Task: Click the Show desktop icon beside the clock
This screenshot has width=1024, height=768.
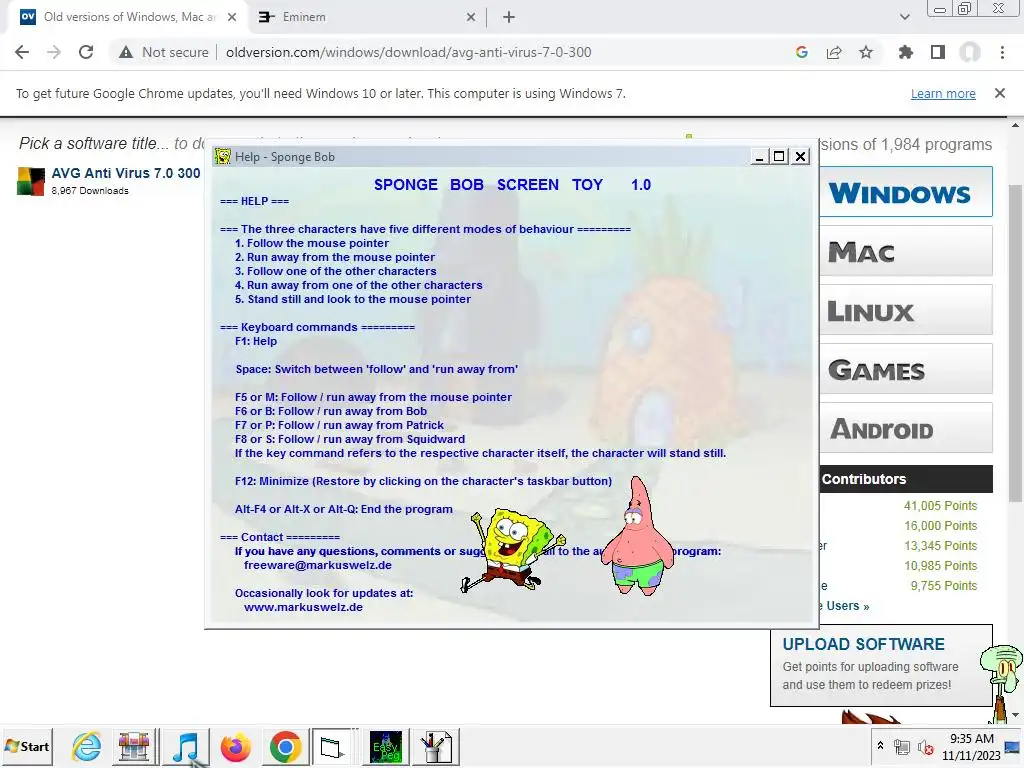Action: click(1014, 746)
